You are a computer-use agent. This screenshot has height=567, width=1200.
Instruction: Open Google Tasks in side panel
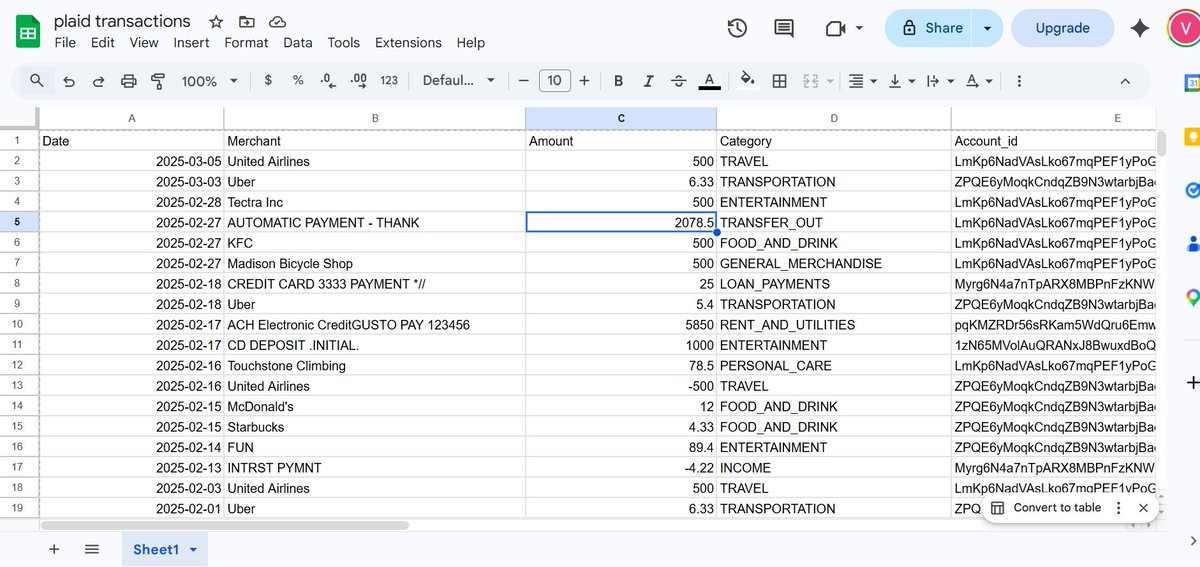1192,190
